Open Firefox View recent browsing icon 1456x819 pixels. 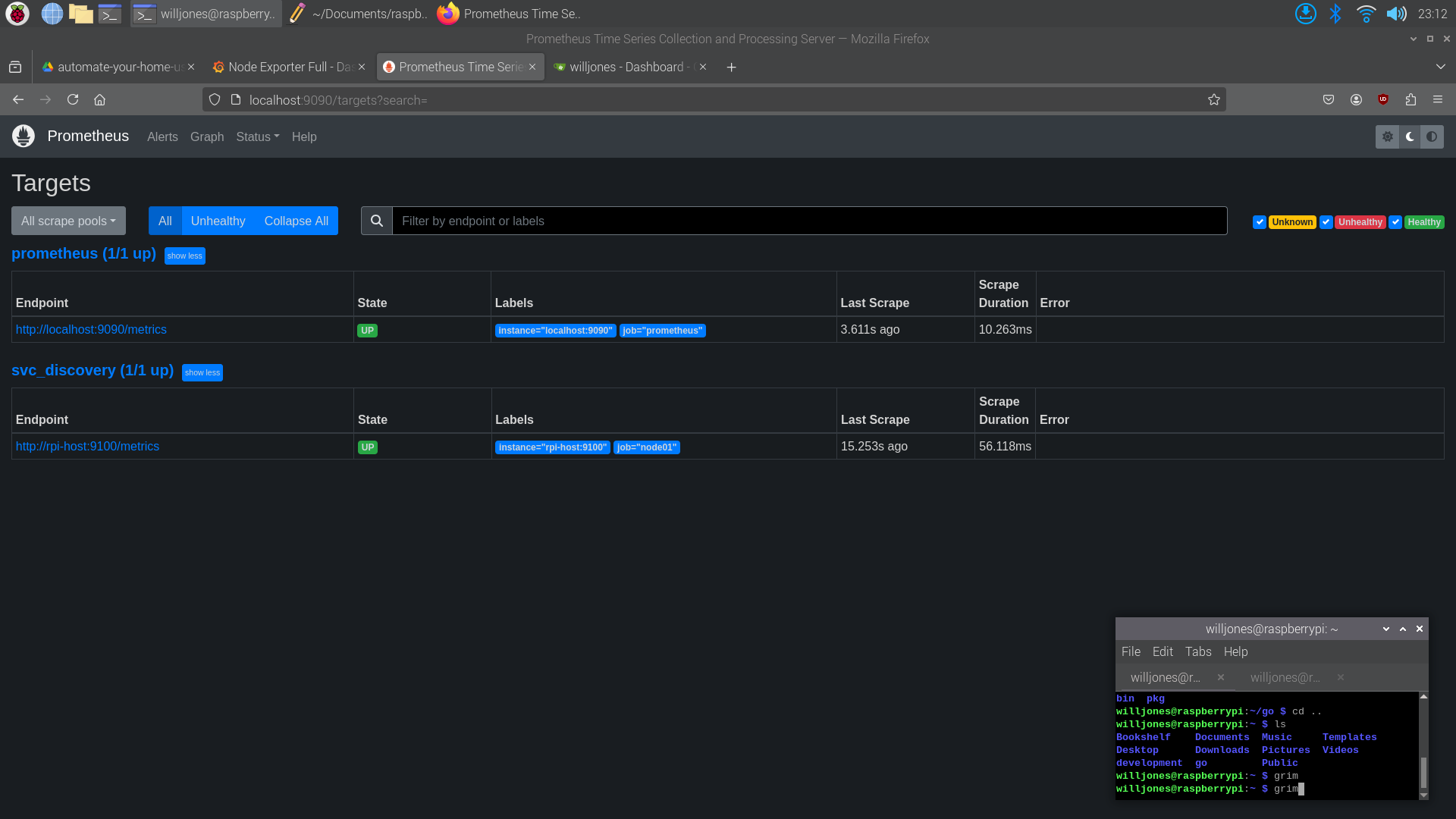point(15,67)
